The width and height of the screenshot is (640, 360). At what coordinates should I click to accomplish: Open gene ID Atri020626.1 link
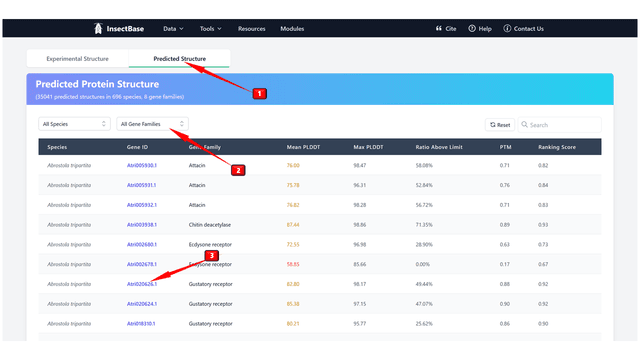pos(142,284)
